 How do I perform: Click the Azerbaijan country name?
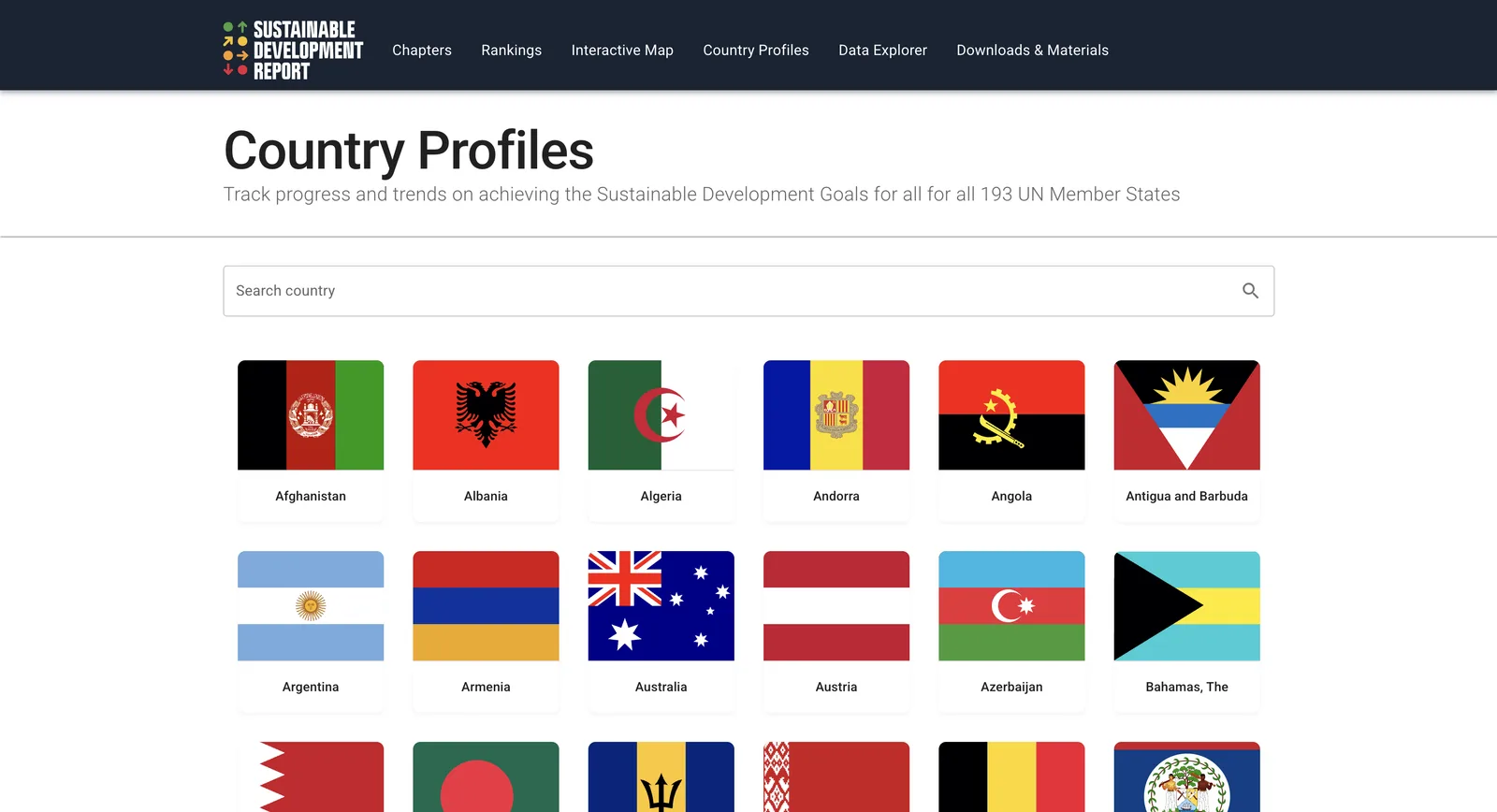tap(1011, 688)
